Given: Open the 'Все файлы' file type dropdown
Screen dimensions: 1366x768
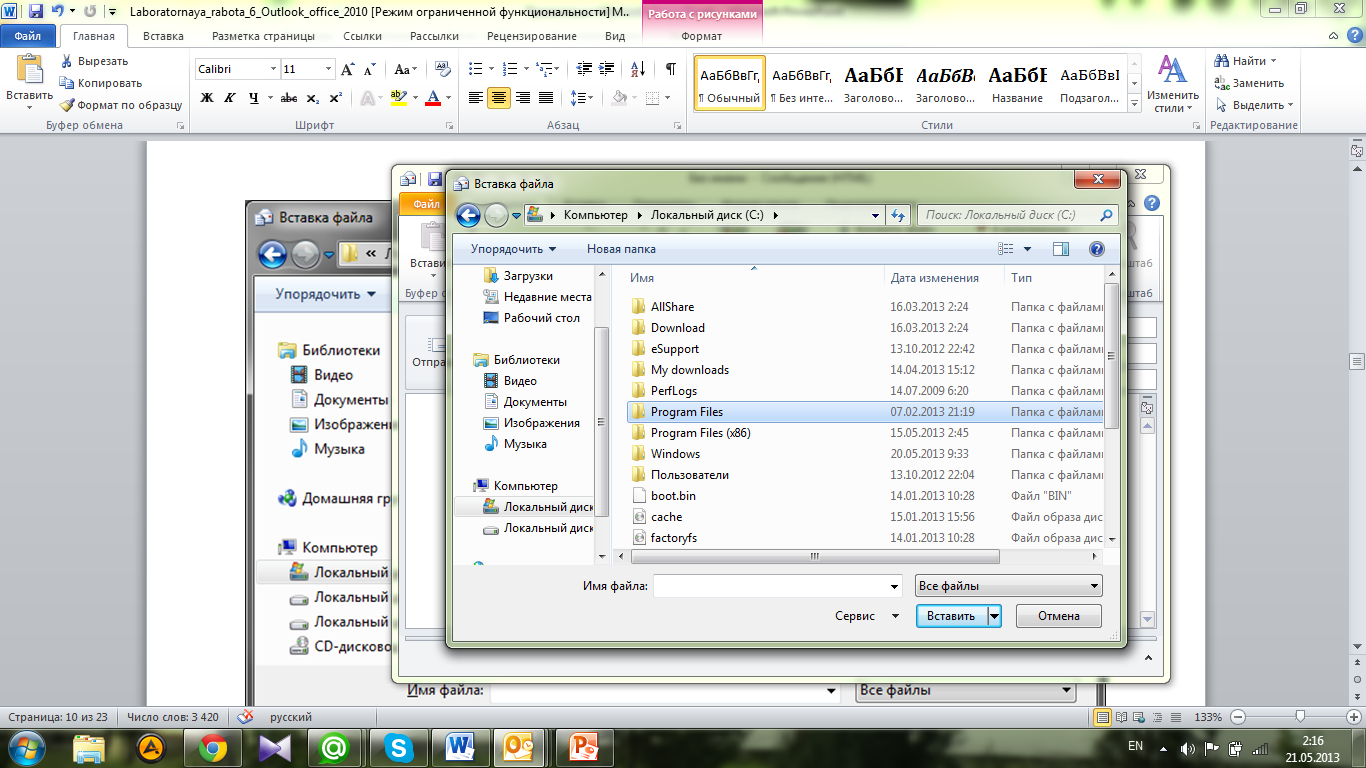Looking at the screenshot, I should pyautogui.click(x=1008, y=586).
